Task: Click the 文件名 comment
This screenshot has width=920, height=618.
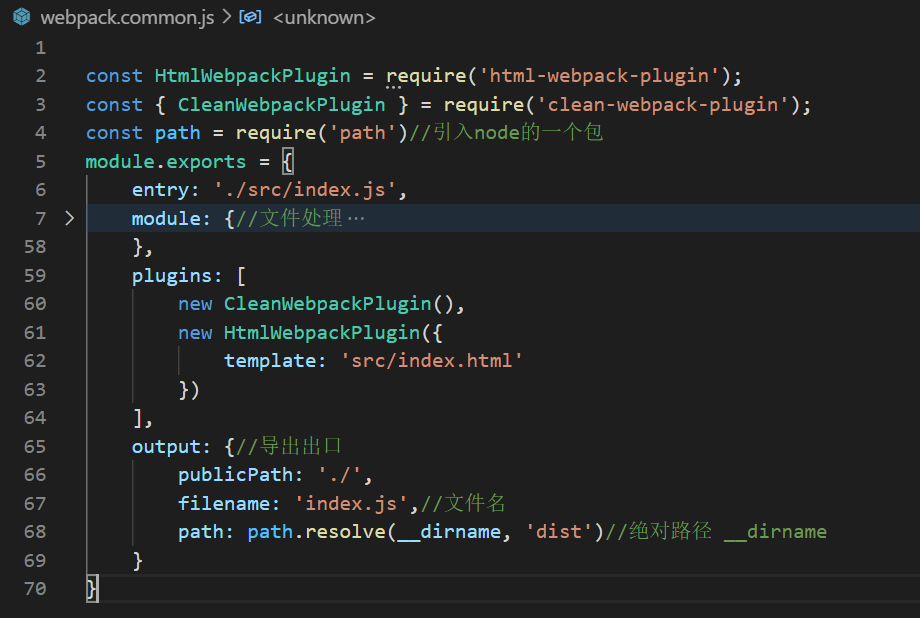Action: (x=463, y=504)
